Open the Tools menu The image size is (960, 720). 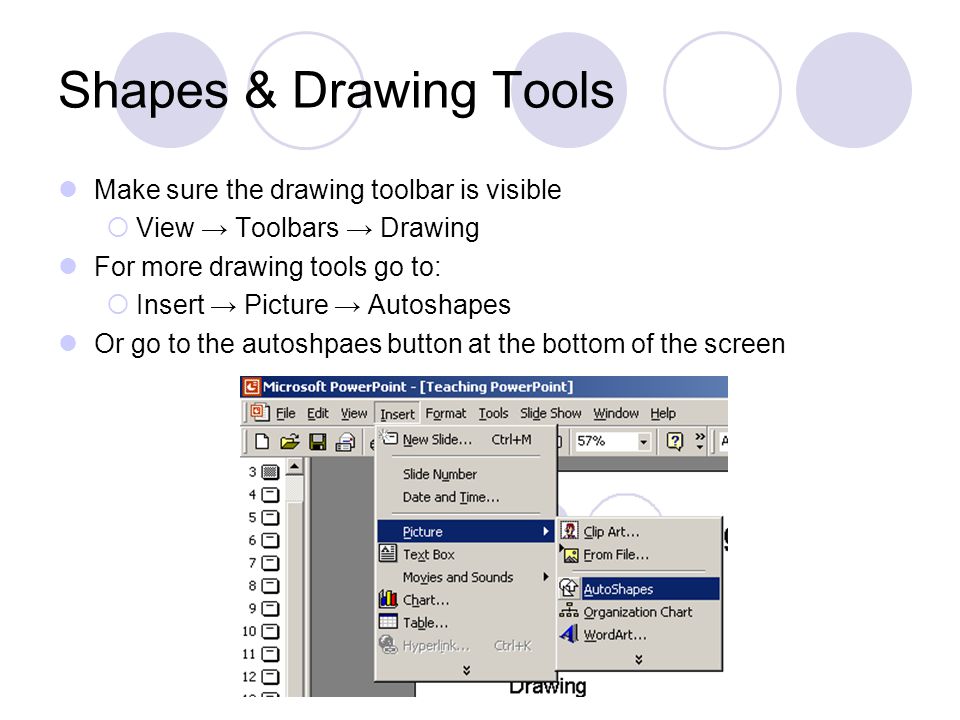(x=493, y=414)
